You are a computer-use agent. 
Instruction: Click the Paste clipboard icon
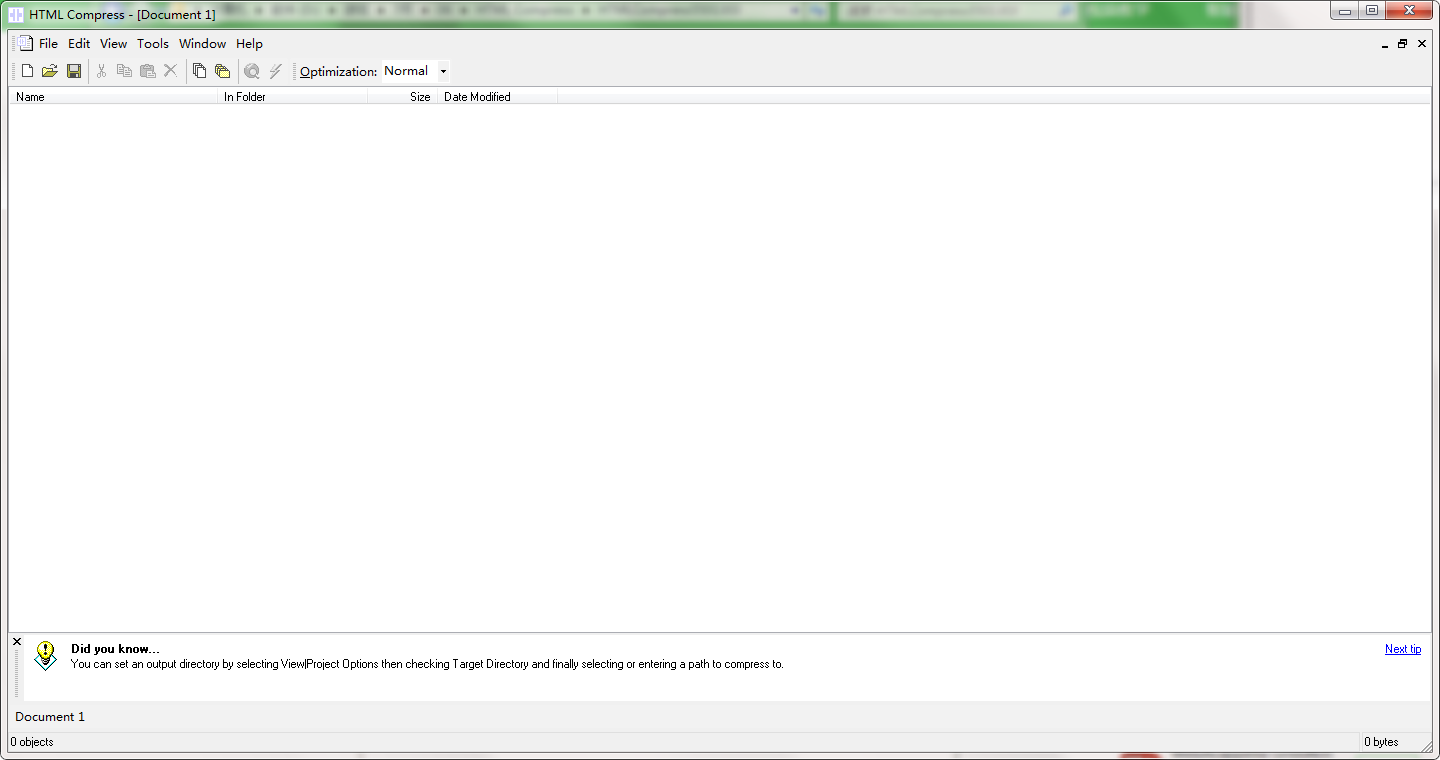(x=148, y=71)
